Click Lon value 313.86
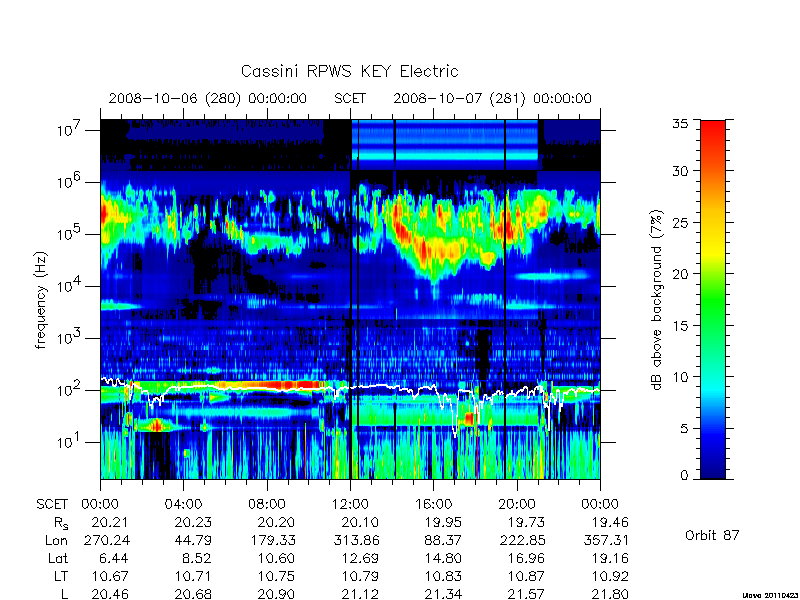This screenshot has width=800, height=600. 356,540
